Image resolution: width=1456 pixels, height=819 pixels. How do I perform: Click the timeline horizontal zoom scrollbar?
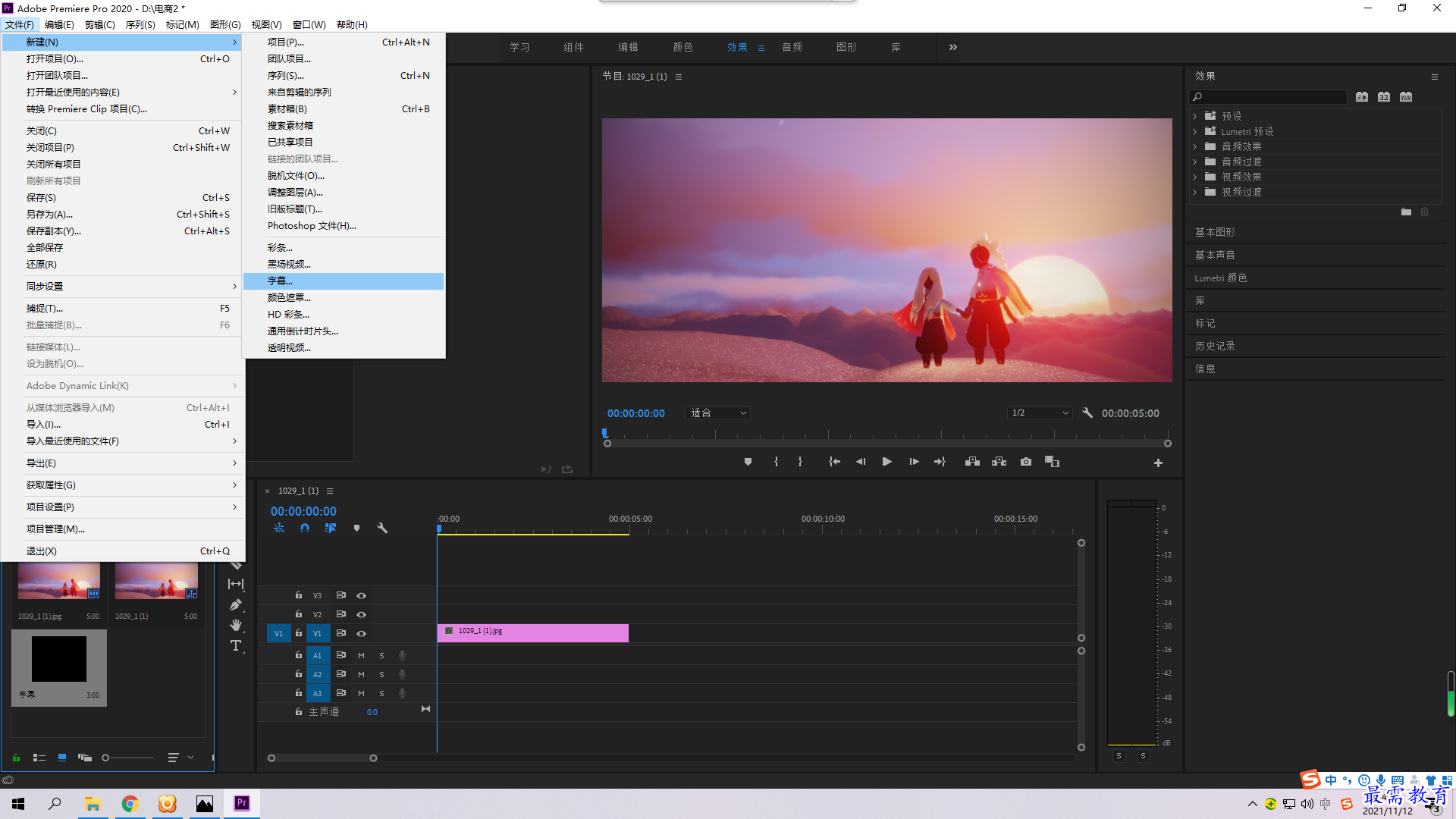pyautogui.click(x=322, y=758)
